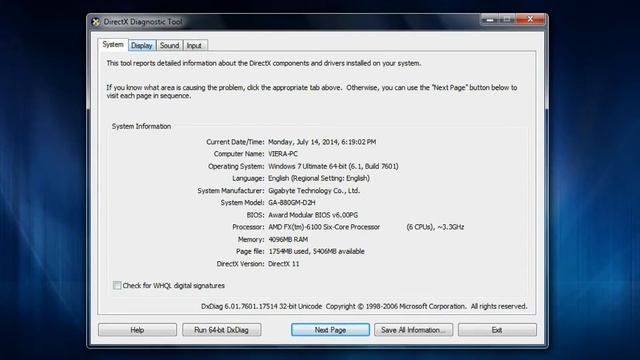Click the 'DxDiag 6.01.7601.17514 32-bit Unicode' text

(261, 307)
